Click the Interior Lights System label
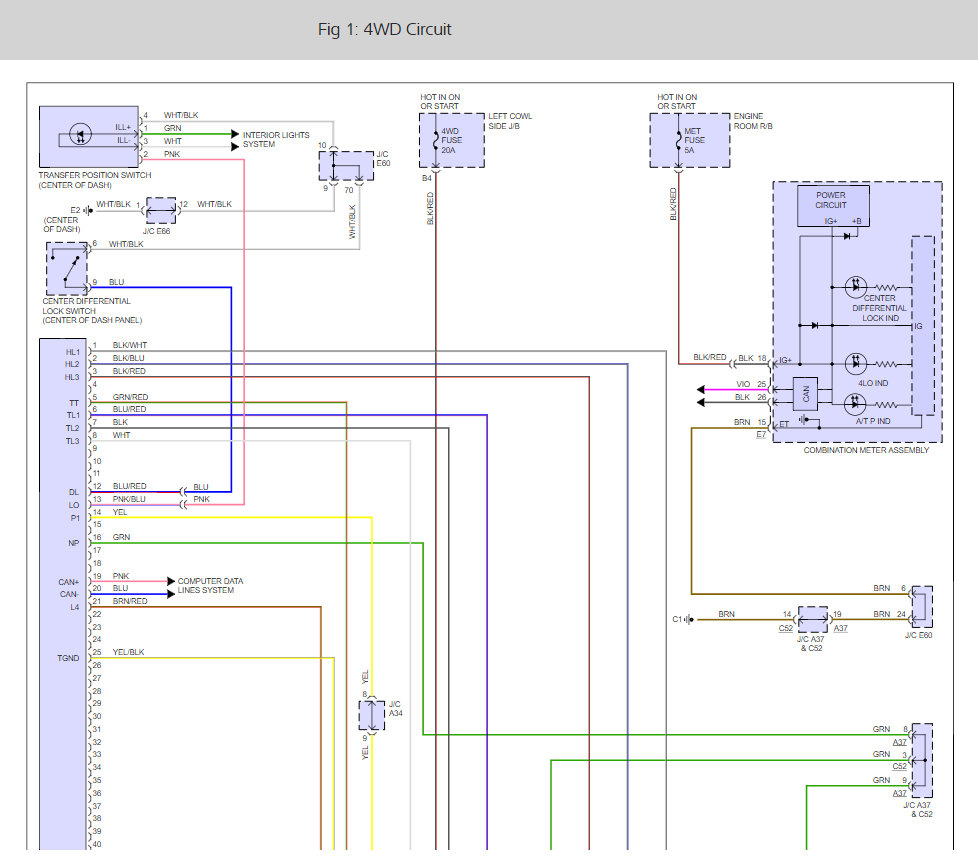The image size is (978, 857). point(276,140)
